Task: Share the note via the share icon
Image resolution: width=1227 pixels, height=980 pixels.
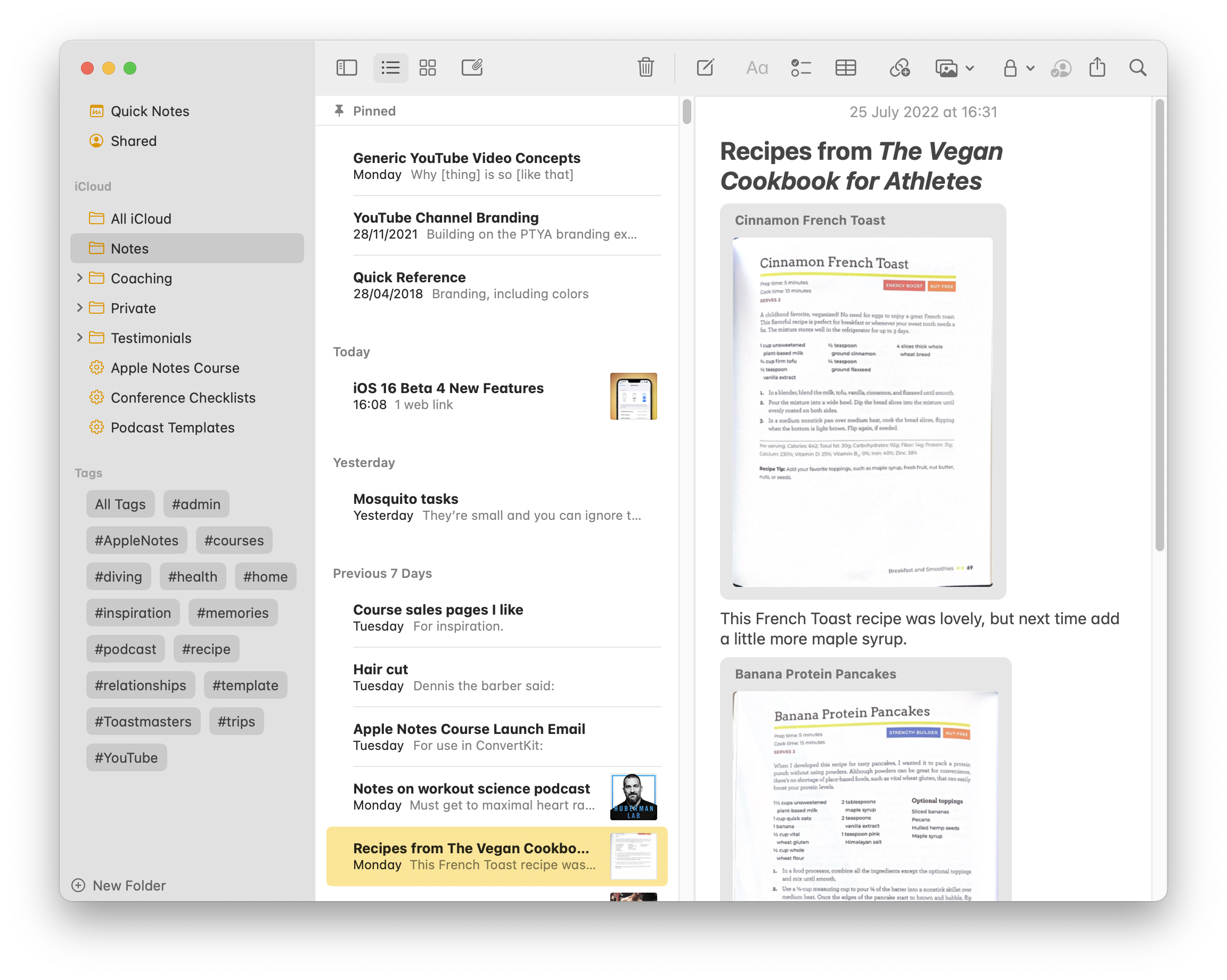Action: pos(1098,67)
